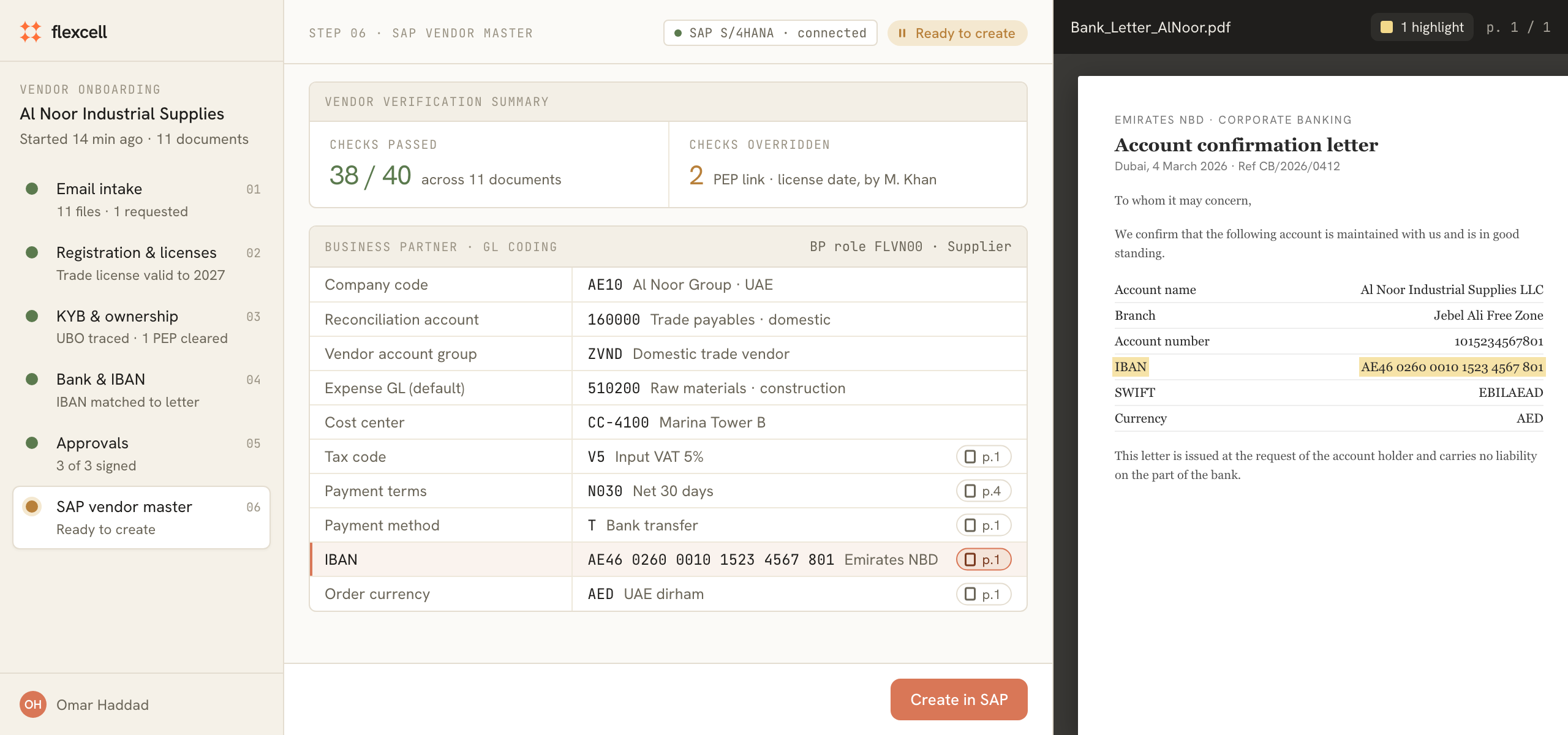Click the Account number 1015234567801 in the letter
Screen dimensions: 1568x735
[x=1499, y=341]
